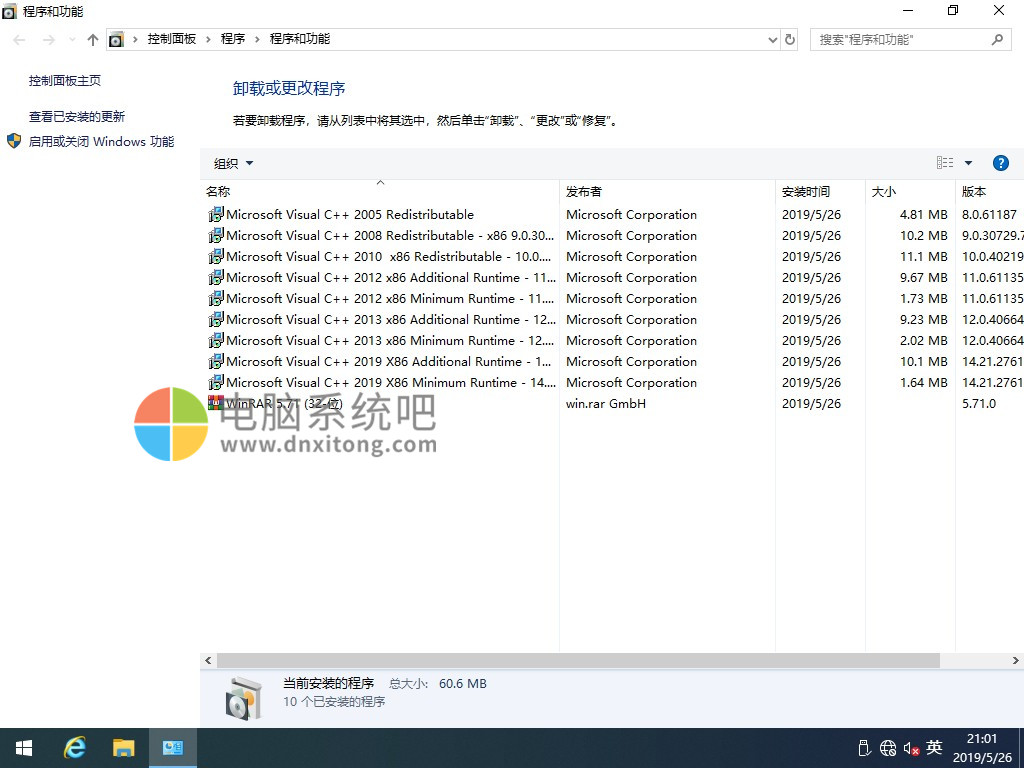Click the scroll left arrow
1024x768 pixels.
pyautogui.click(x=208, y=660)
